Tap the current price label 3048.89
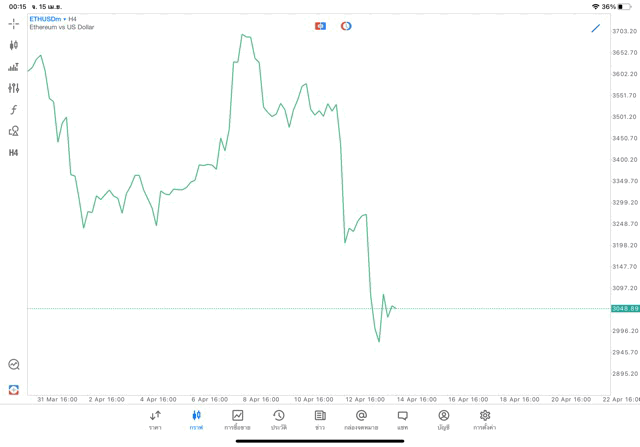 (x=625, y=308)
